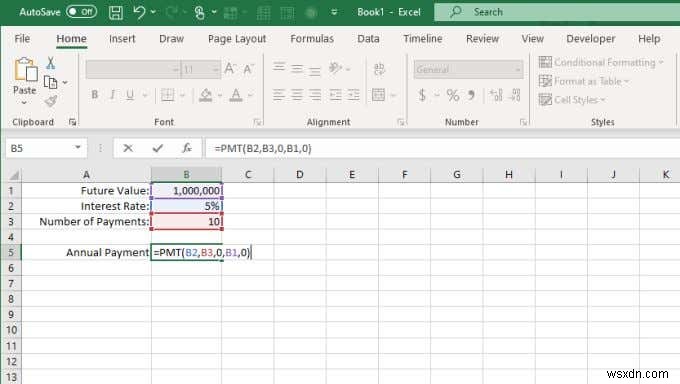Image resolution: width=680 pixels, height=384 pixels.
Task: Open the Help tab
Action: [649, 39]
